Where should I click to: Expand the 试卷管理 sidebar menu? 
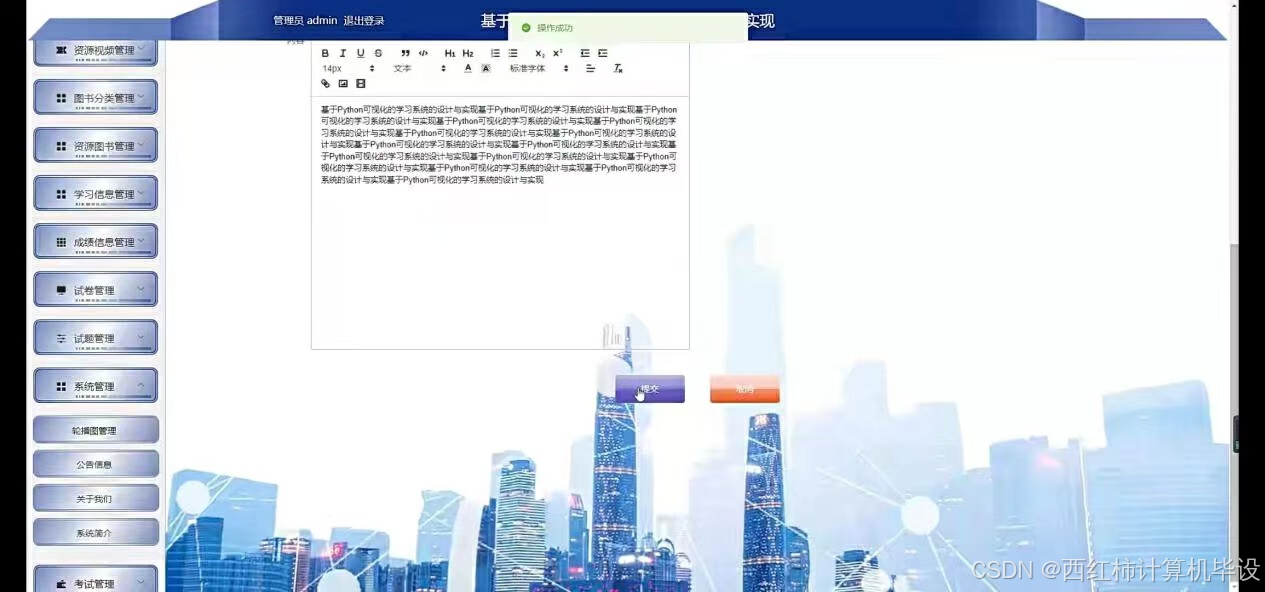[96, 289]
